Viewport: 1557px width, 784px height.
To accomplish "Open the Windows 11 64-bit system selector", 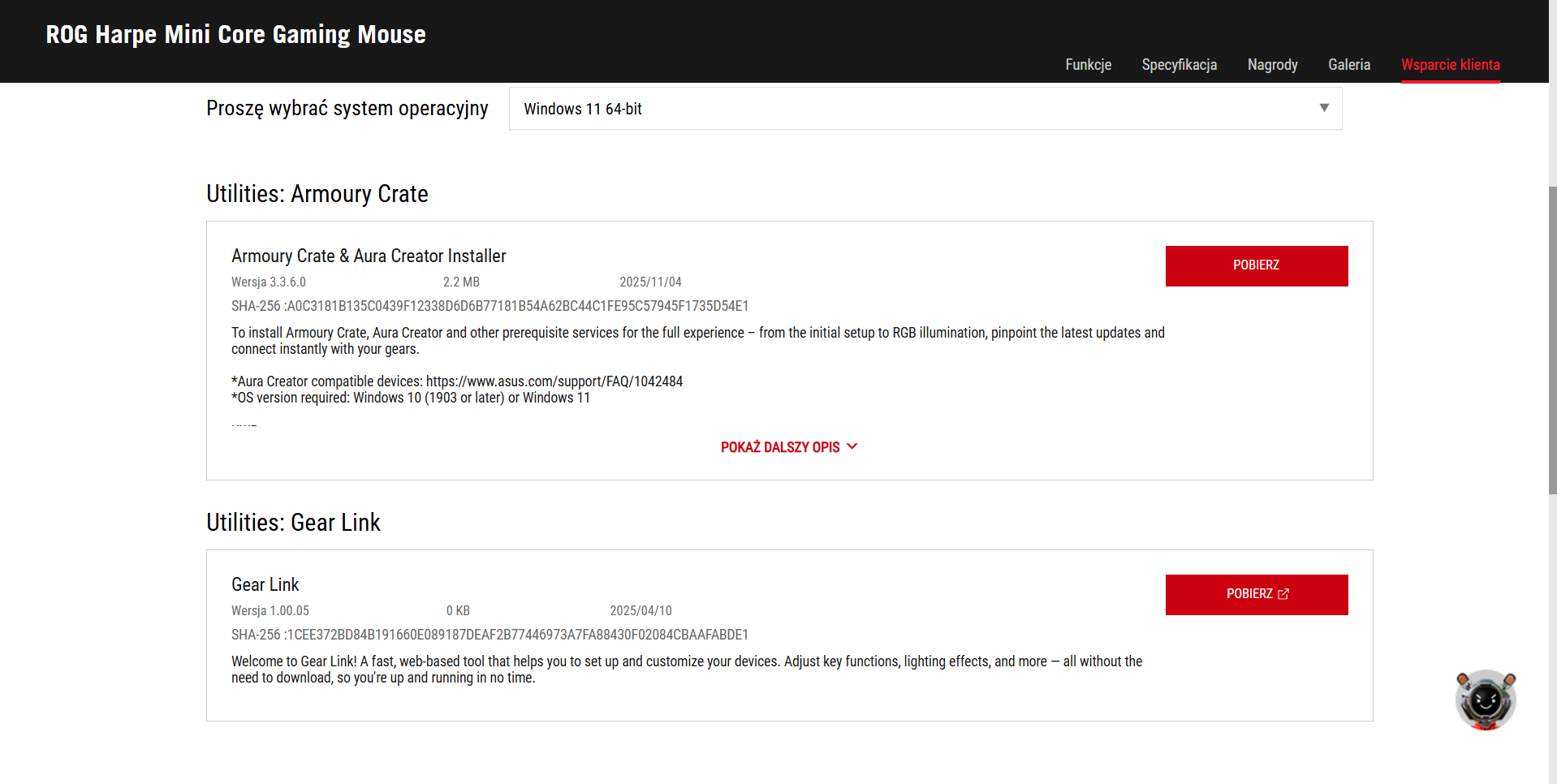I will (x=925, y=109).
